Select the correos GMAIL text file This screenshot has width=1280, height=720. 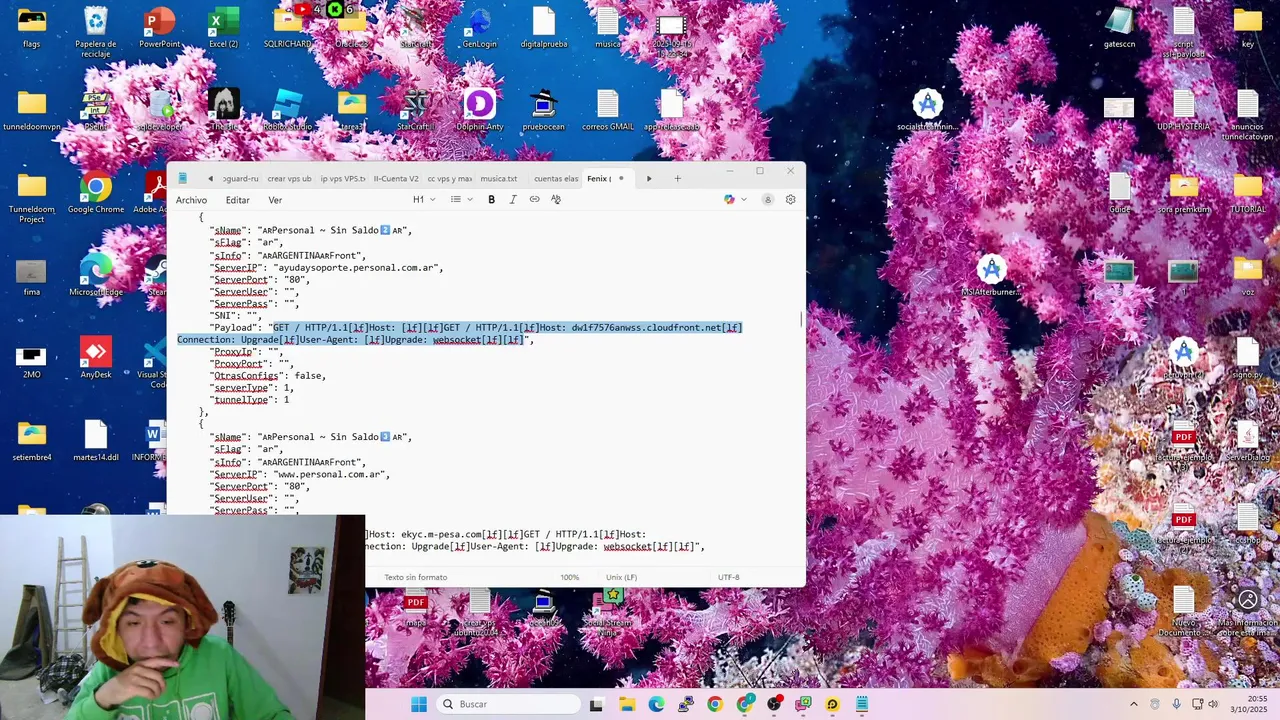(608, 111)
